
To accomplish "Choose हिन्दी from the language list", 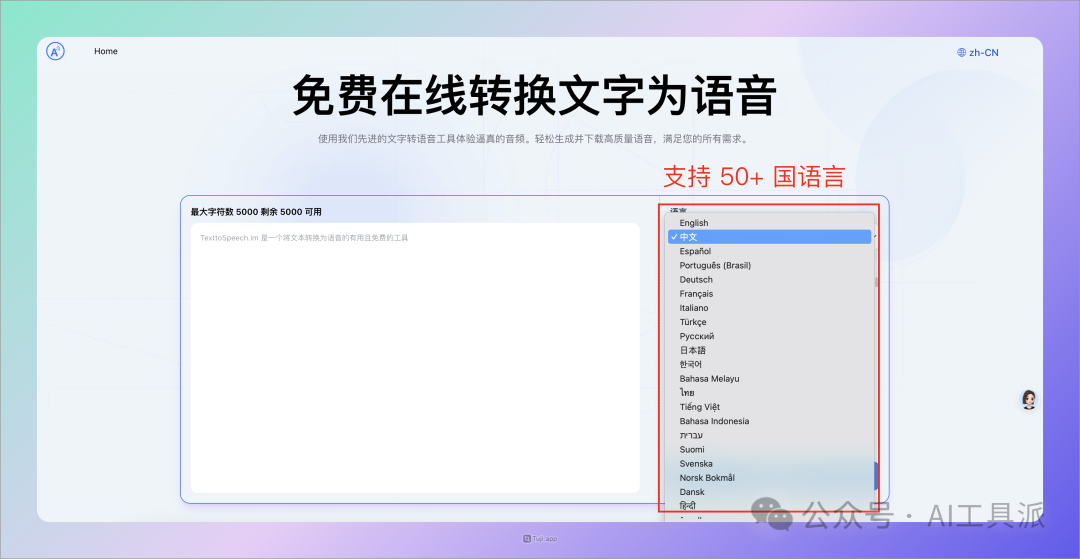I will coord(769,506).
